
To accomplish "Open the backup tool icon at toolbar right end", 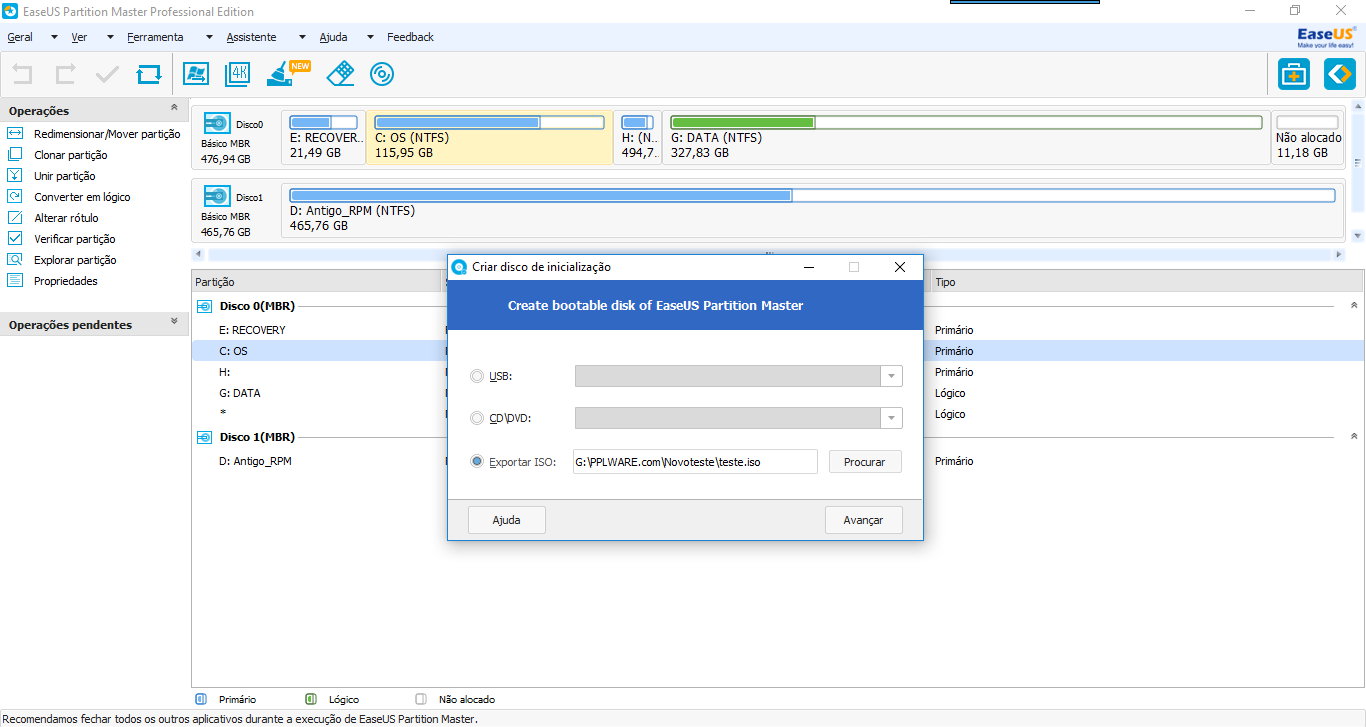I will 1340,74.
